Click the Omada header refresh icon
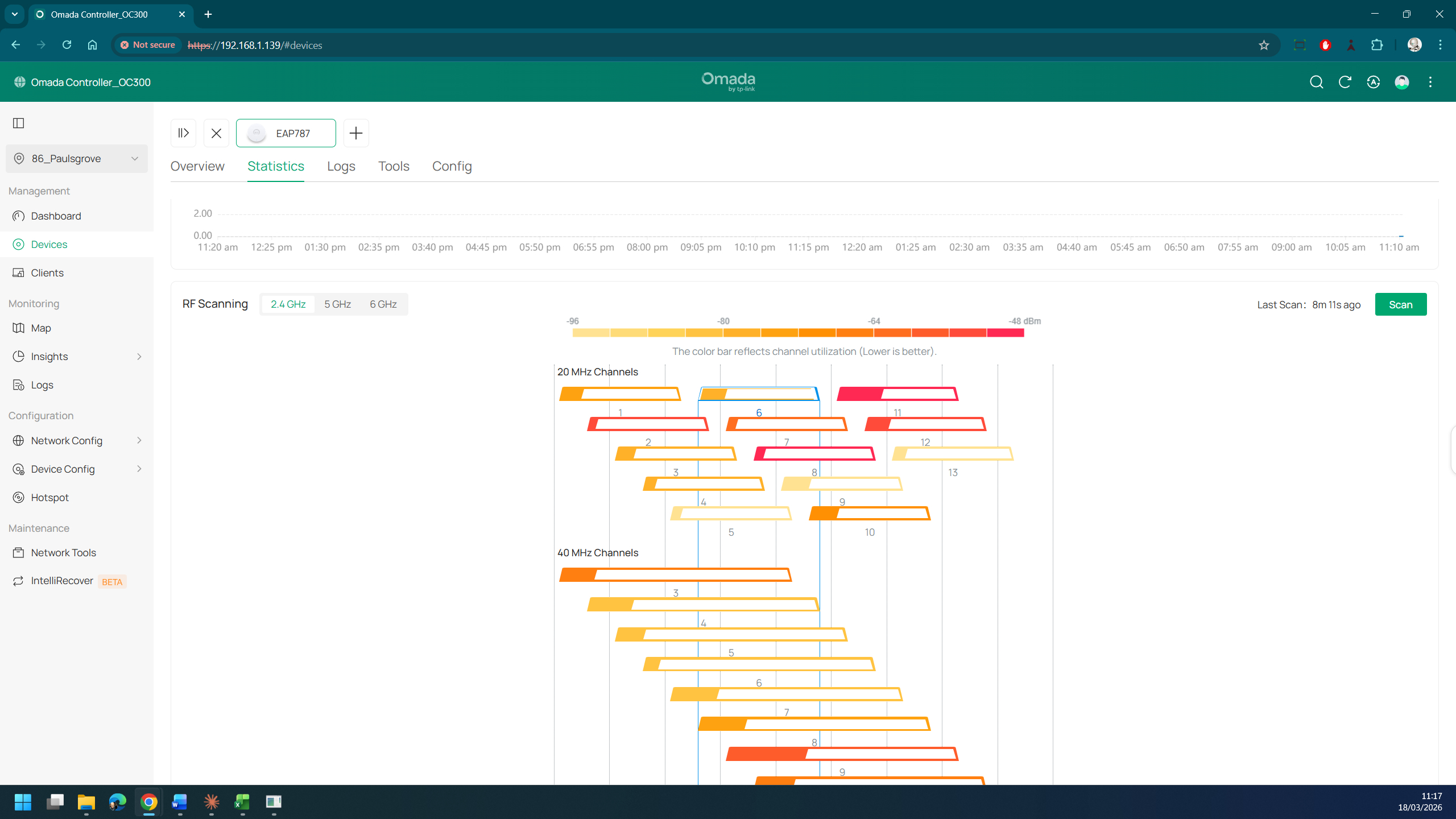Viewport: 1456px width, 819px height. 1345,82
